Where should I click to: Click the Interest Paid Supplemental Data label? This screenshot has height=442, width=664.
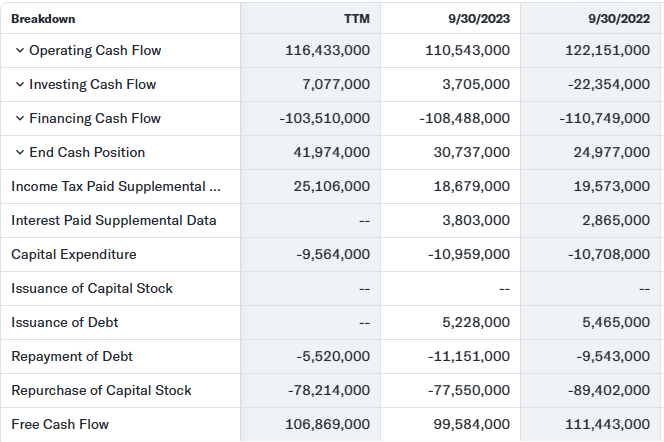[x=114, y=220]
